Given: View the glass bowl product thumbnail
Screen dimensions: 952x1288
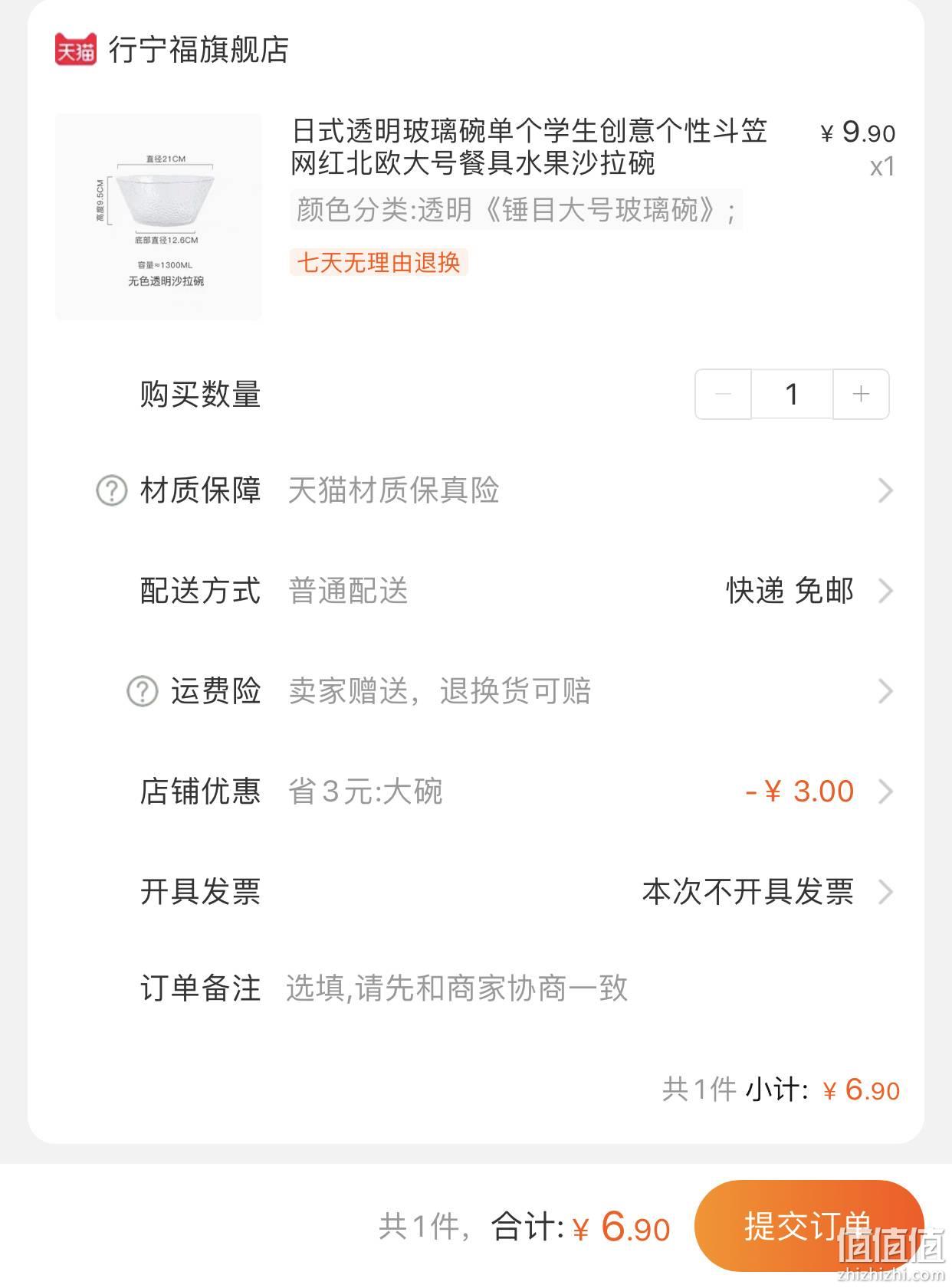Looking at the screenshot, I should click(159, 217).
